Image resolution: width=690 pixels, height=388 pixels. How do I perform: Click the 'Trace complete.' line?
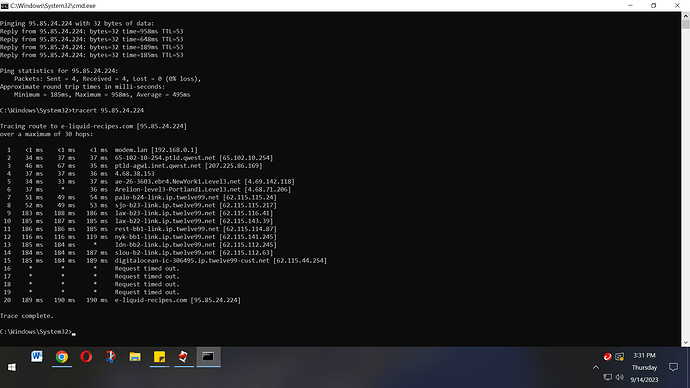tap(27, 316)
